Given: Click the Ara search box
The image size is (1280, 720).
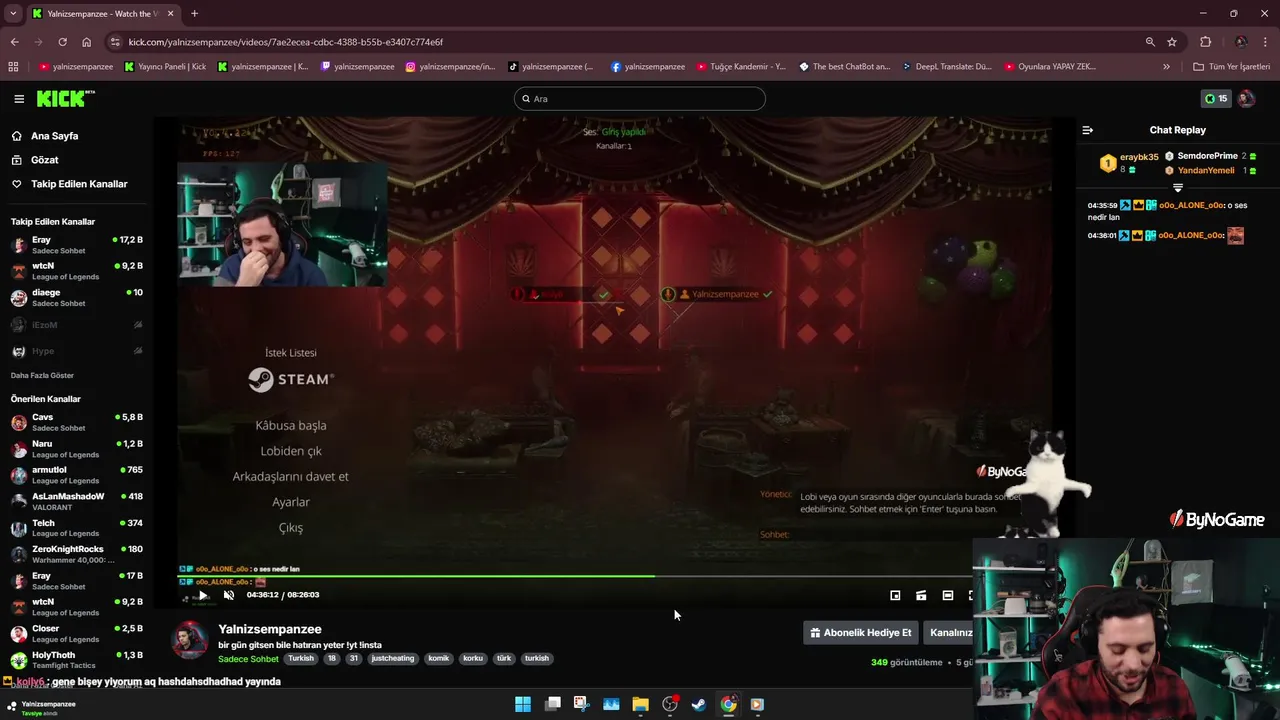Looking at the screenshot, I should click(x=640, y=99).
